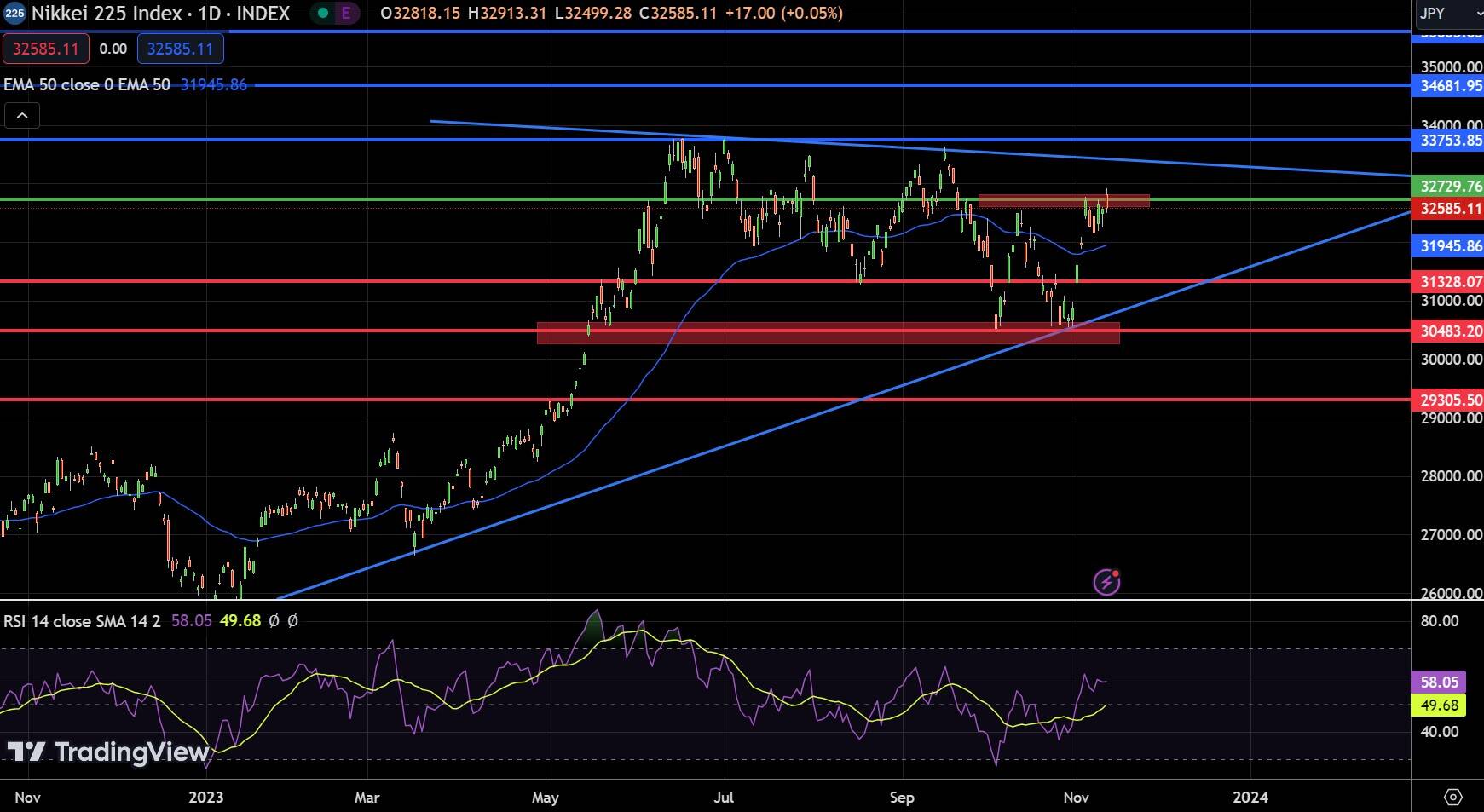Click the Sep label on time axis
The height and width of the screenshot is (812, 1484).
pos(902,798)
